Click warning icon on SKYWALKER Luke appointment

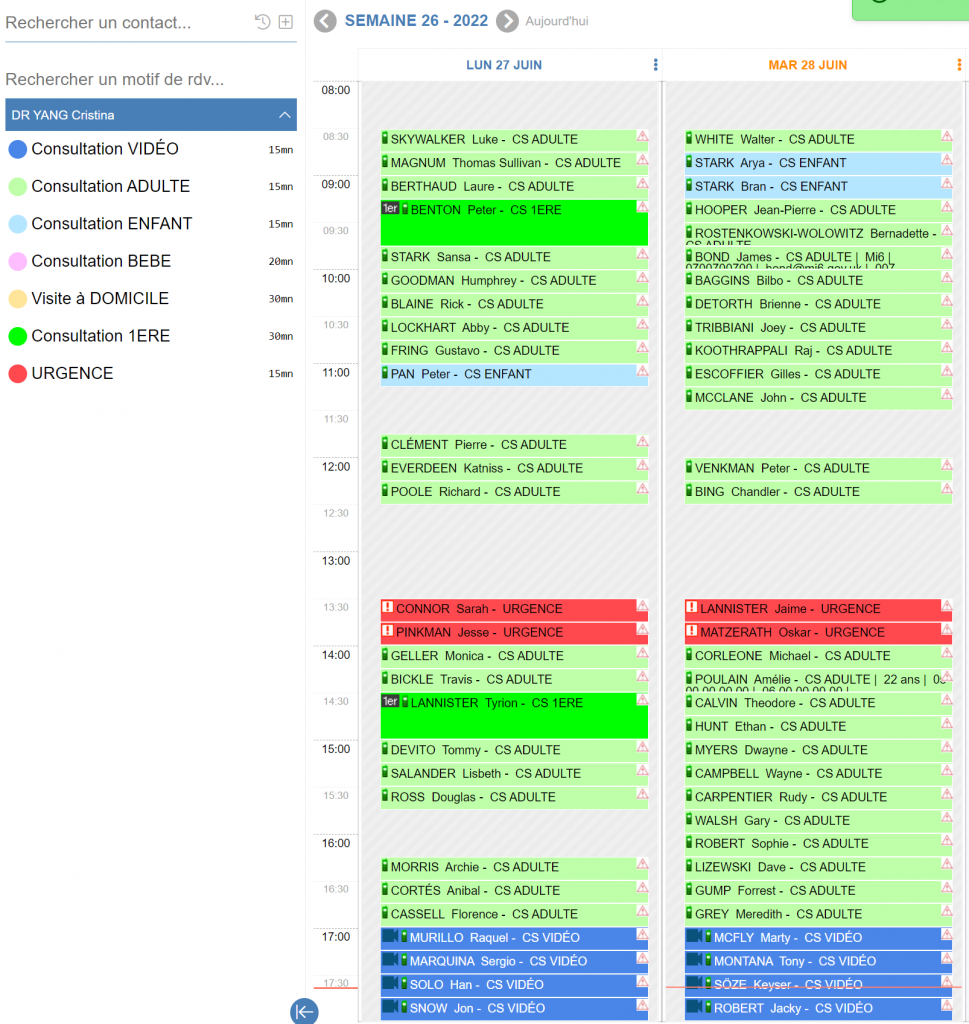[x=642, y=136]
